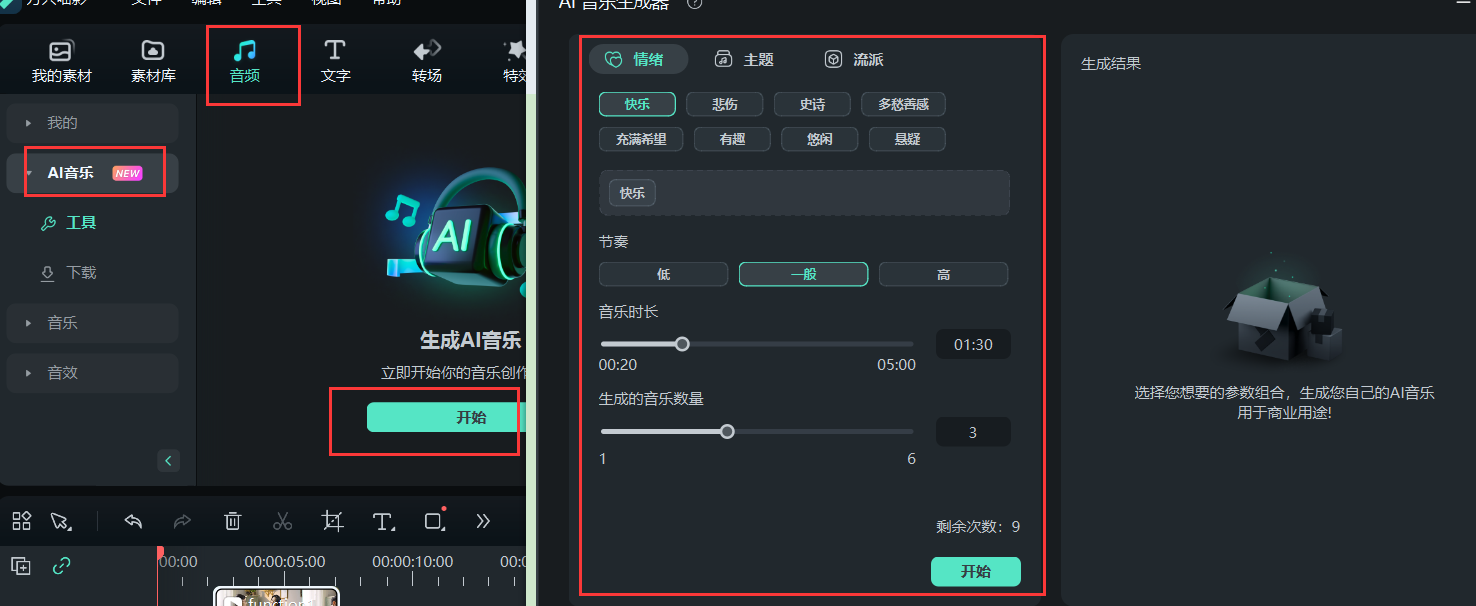Click 工具 under AI音乐 in the sidebar
The image size is (1476, 606).
81,222
